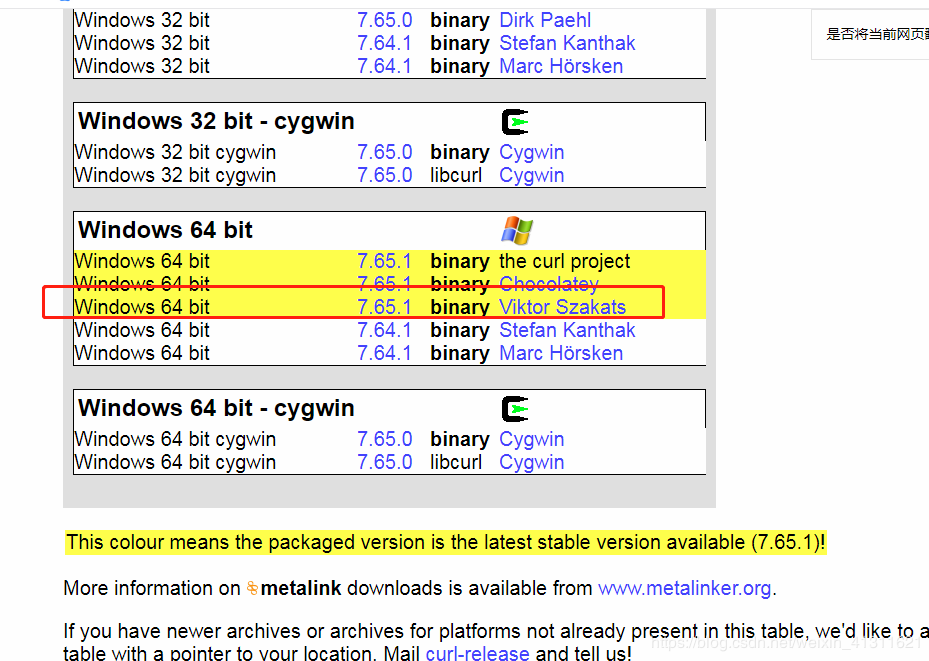Click the curl-release mail link
Viewport: 929px width, 661px height.
pos(478,653)
